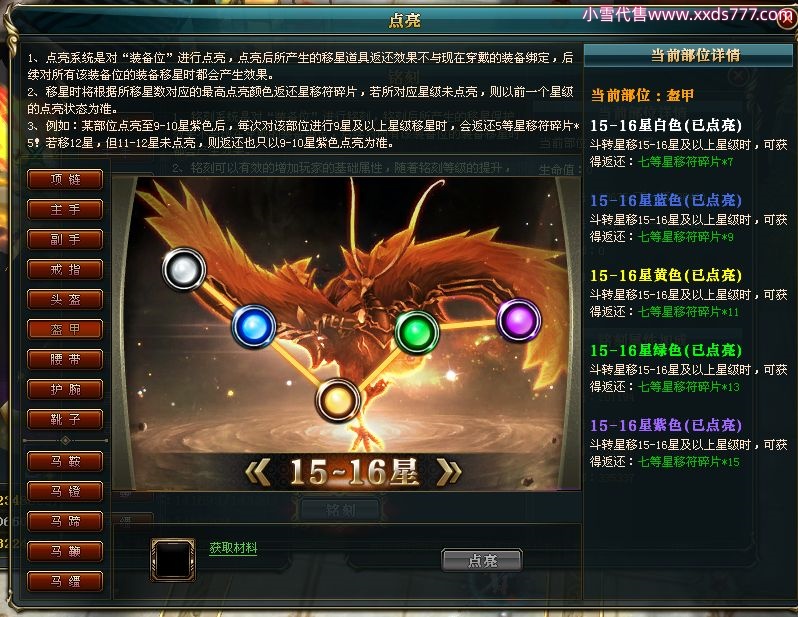This screenshot has width=798, height=617.
Task: Click the white orb node
Action: pos(184,270)
